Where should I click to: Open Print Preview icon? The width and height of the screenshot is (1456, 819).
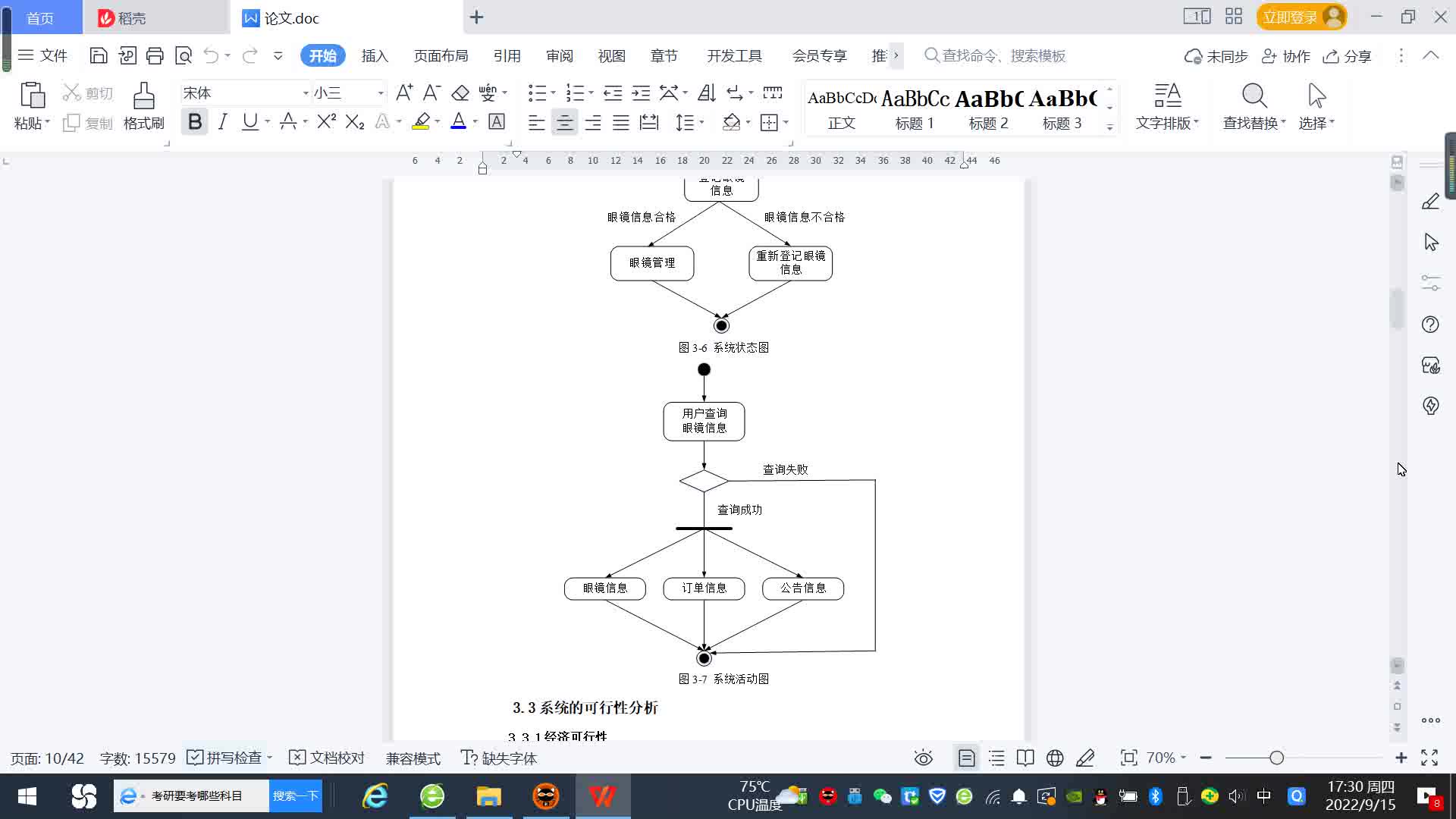tap(184, 55)
